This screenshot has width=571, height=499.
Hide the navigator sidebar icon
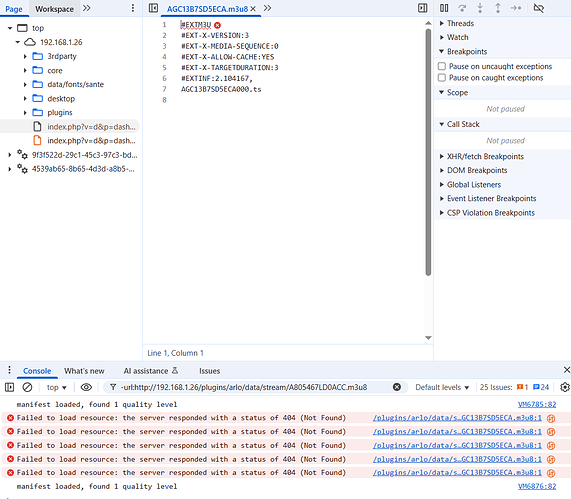coord(153,8)
